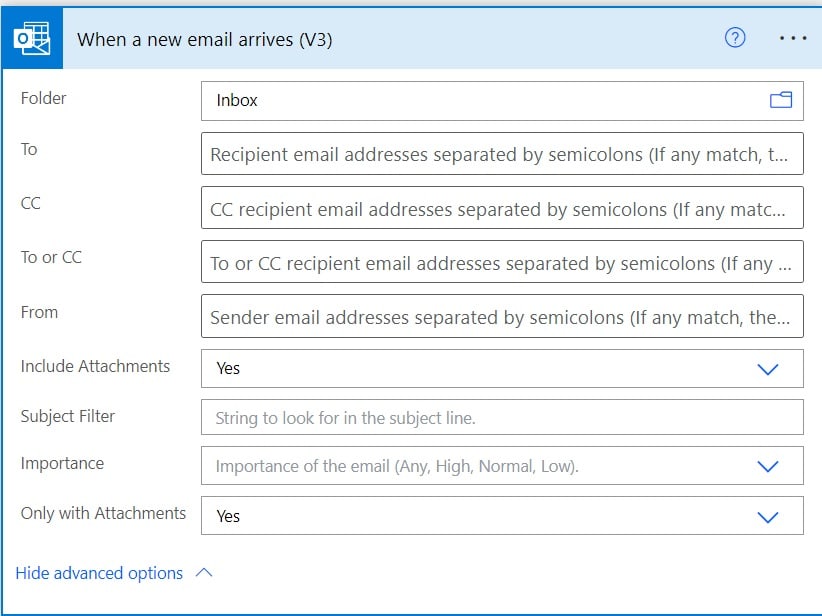Select the Only with Attachments Yes value
This screenshot has width=822, height=616.
click(x=228, y=516)
